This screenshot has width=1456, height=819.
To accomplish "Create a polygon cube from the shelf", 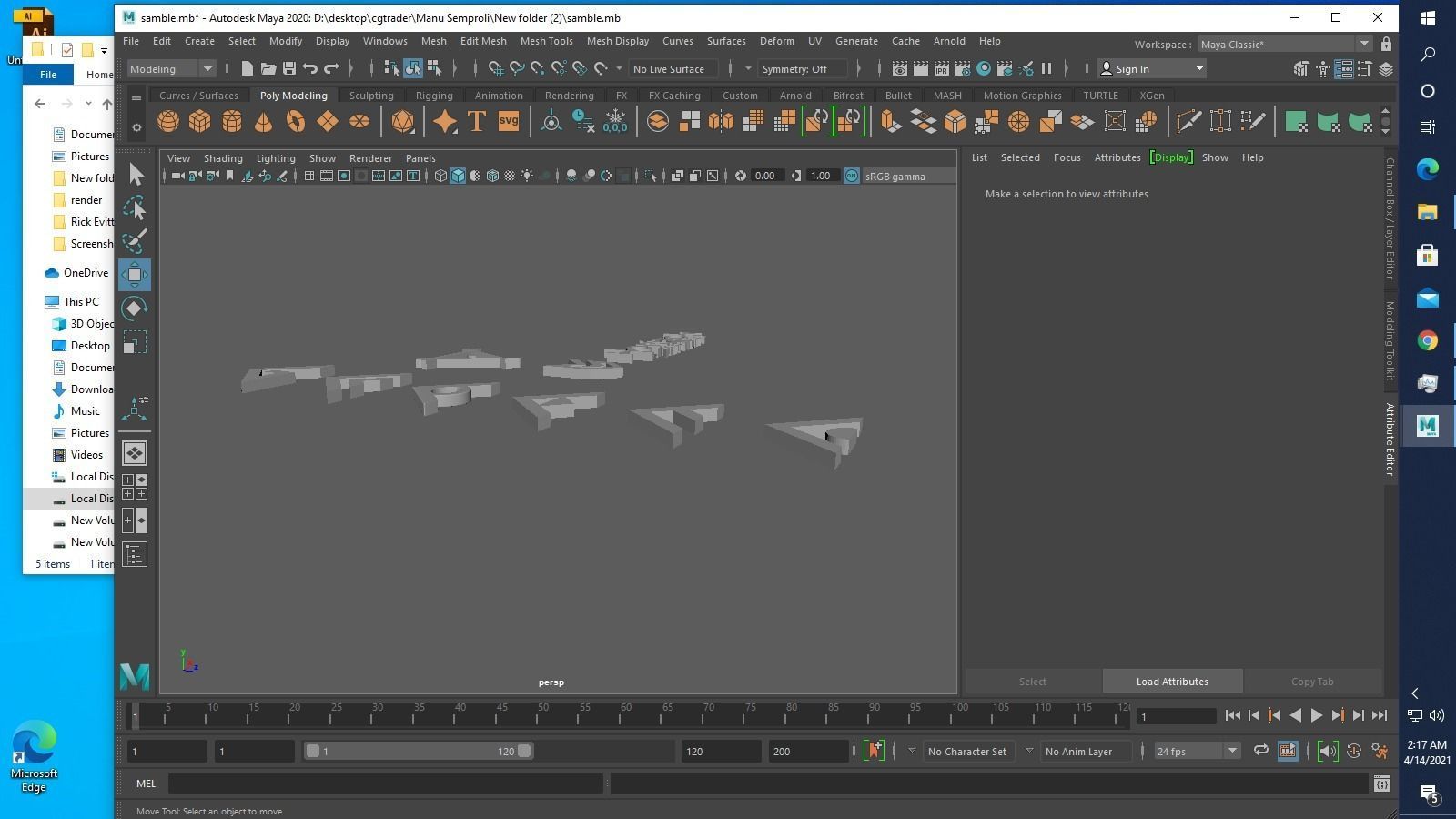I will click(200, 121).
